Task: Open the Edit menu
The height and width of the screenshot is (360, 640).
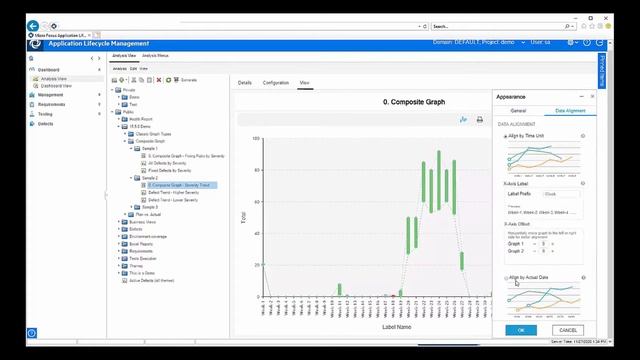Action: coord(133,69)
